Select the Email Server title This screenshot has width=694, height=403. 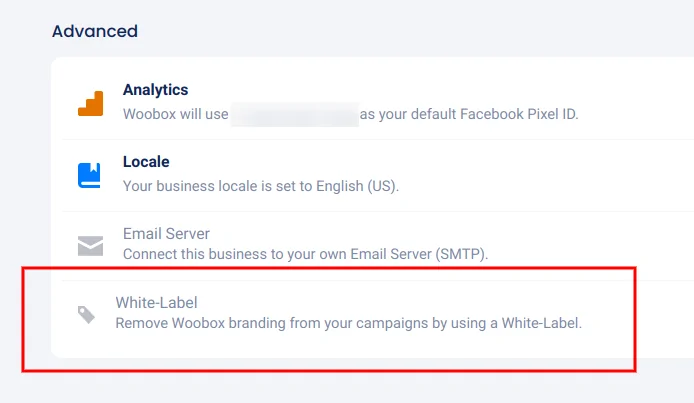166,234
